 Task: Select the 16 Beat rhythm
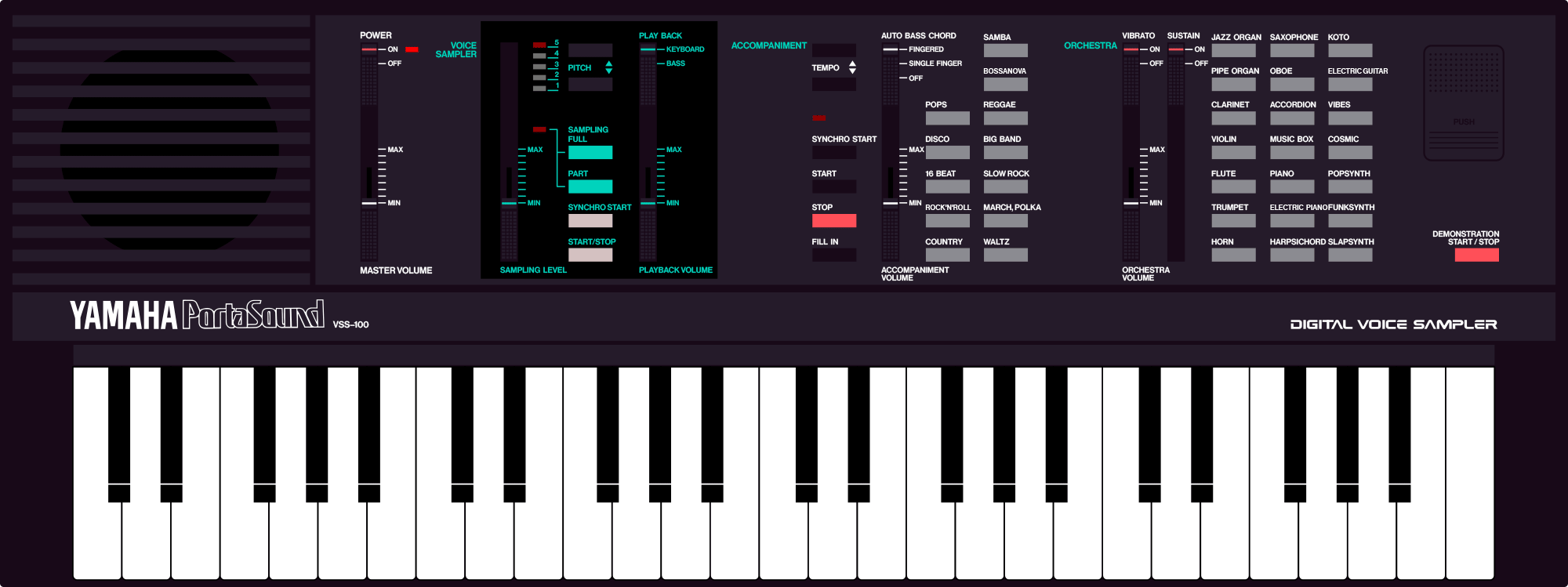(x=947, y=187)
